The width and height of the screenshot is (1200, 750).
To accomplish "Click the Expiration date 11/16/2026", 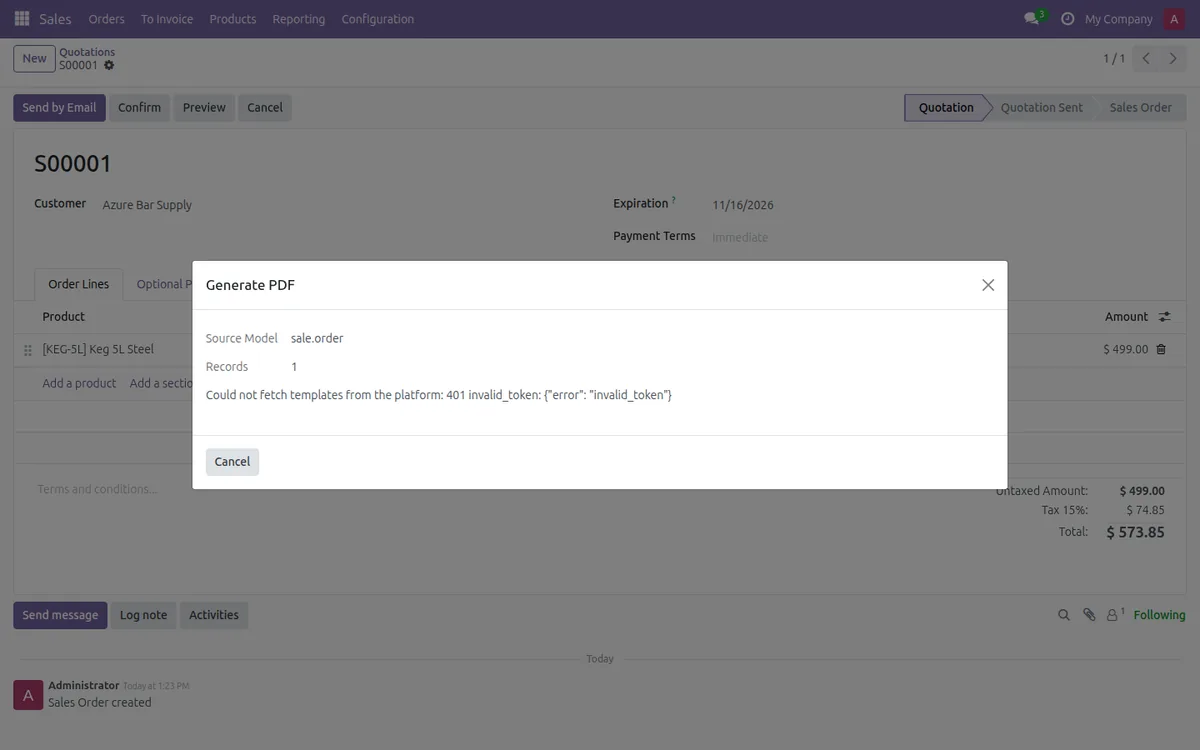I will 743,205.
